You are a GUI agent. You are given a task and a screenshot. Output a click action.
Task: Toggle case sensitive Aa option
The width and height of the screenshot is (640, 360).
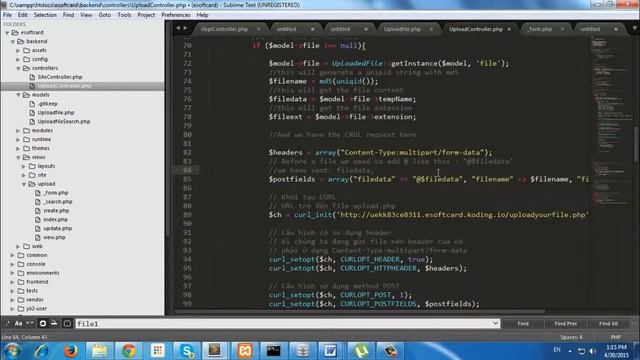click(x=18, y=324)
